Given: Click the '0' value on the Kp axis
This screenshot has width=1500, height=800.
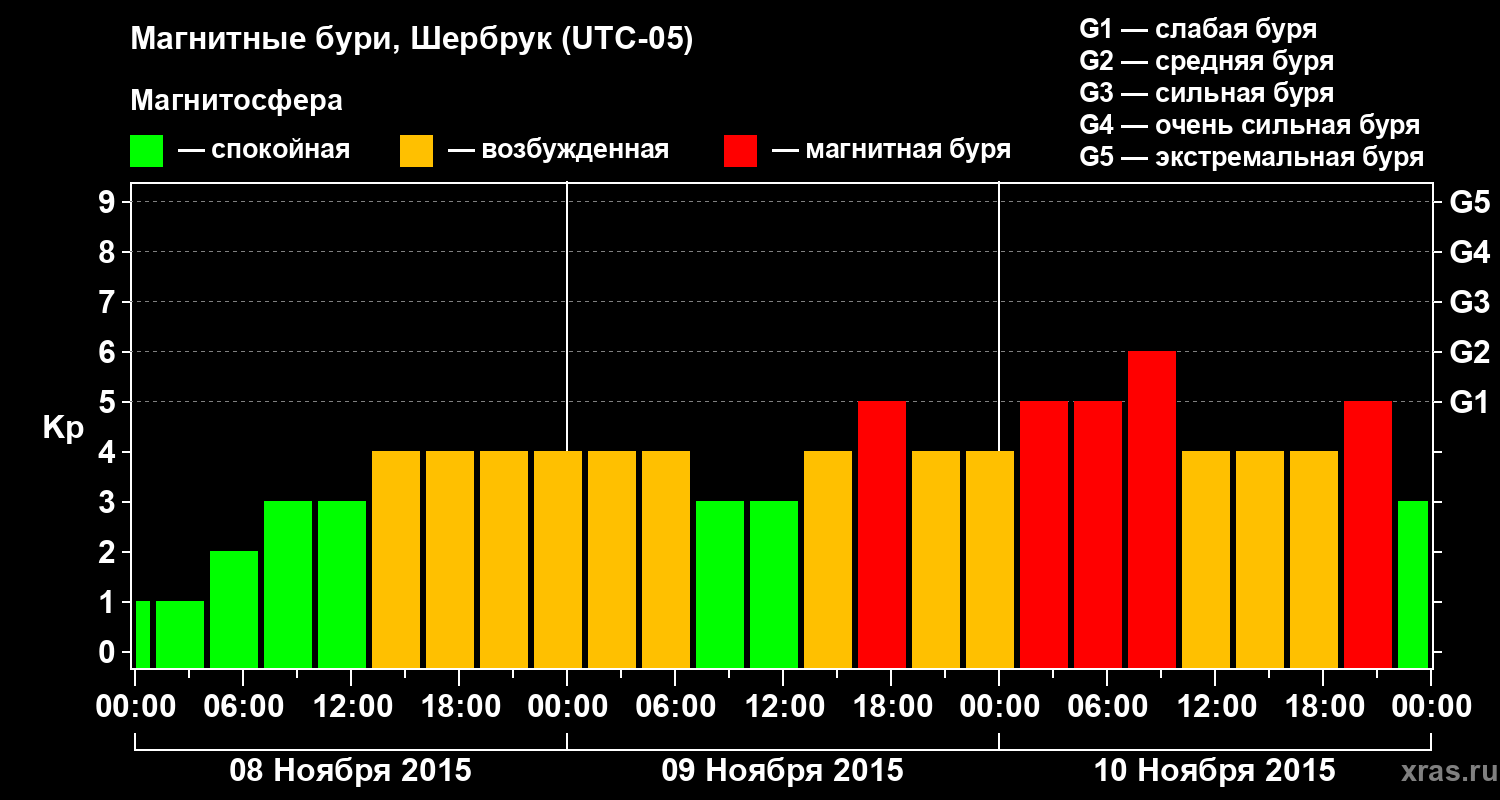Looking at the screenshot, I should point(109,652).
